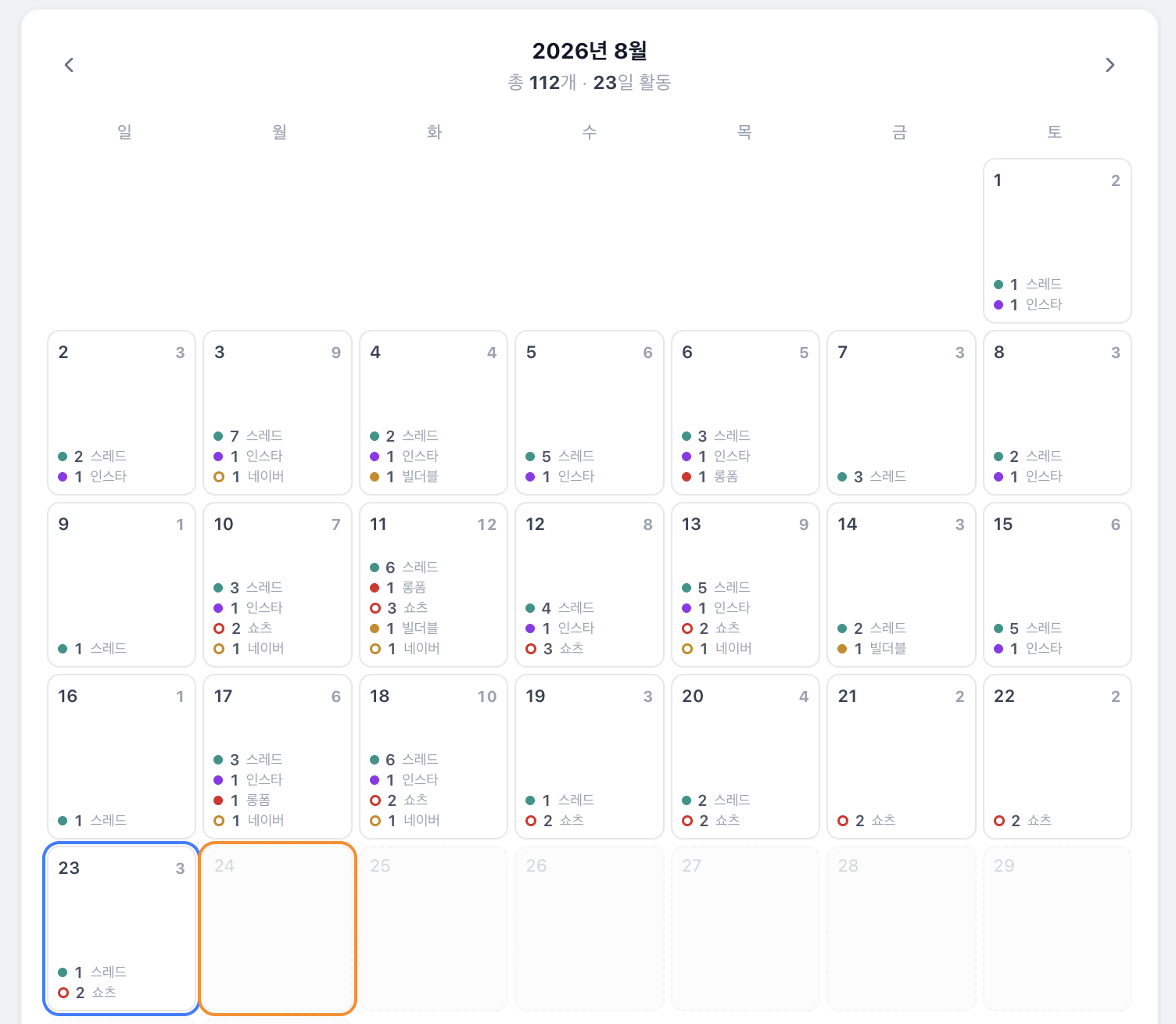
Task: Click the 1 인스타 entry on day 1
Action: [x=1028, y=305]
